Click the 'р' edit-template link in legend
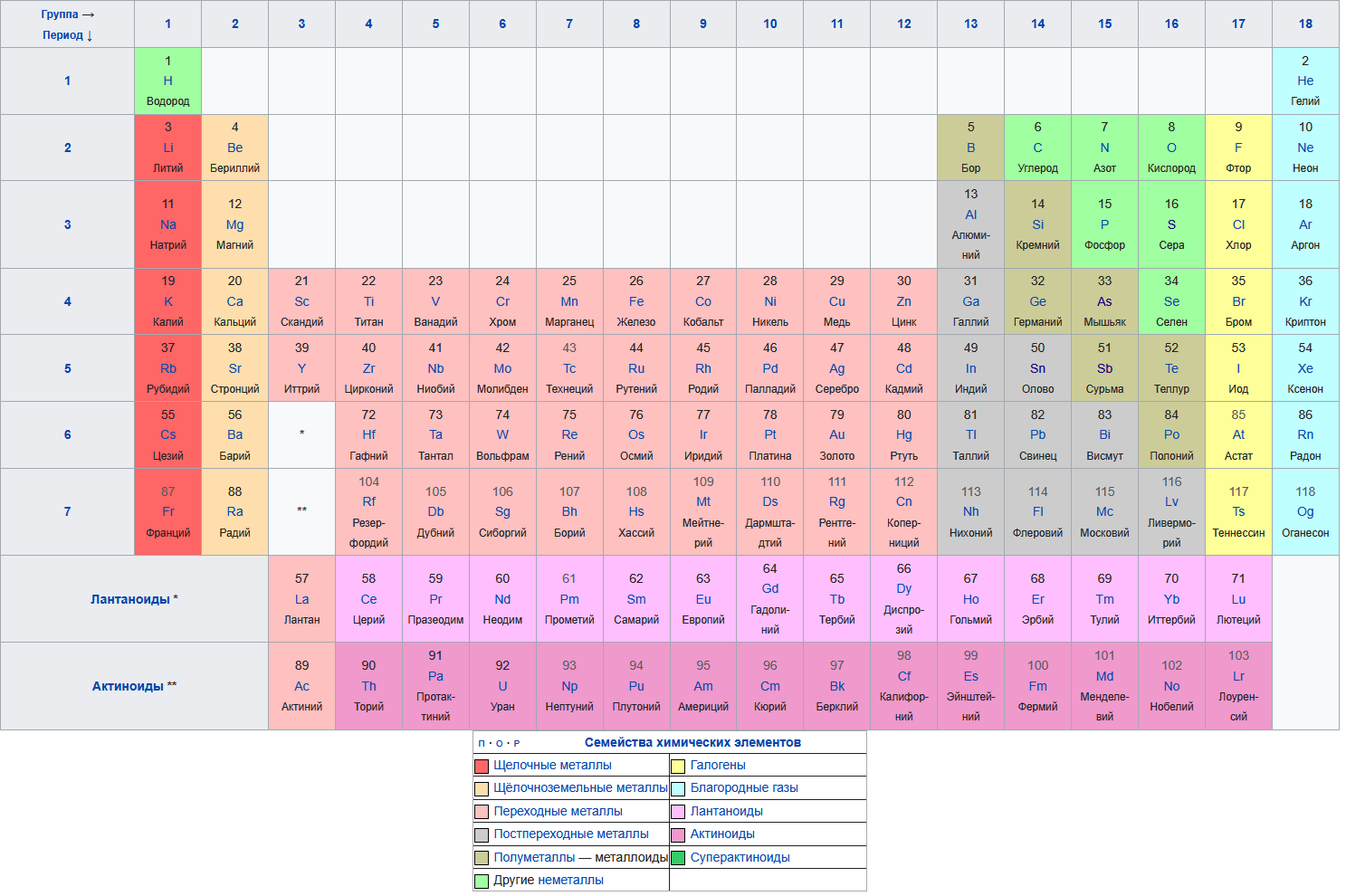This screenshot has height=896, width=1346. [517, 743]
